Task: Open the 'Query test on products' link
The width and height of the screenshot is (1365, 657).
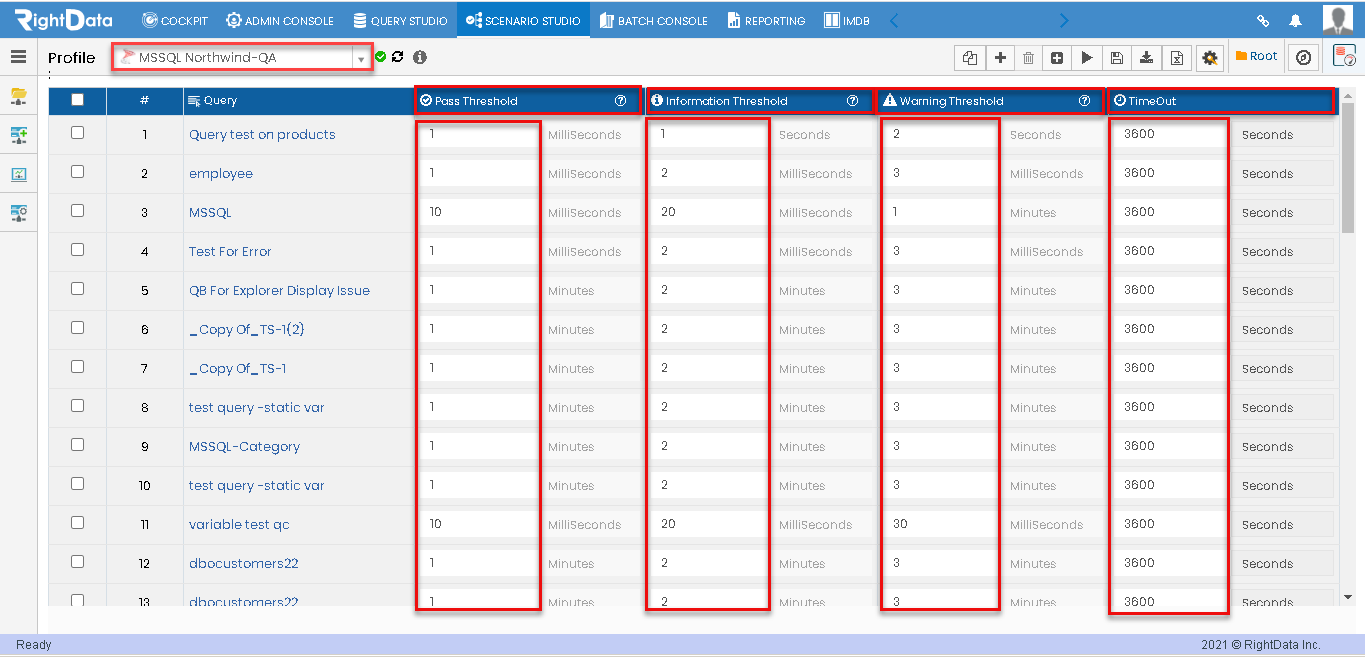Action: coord(262,135)
